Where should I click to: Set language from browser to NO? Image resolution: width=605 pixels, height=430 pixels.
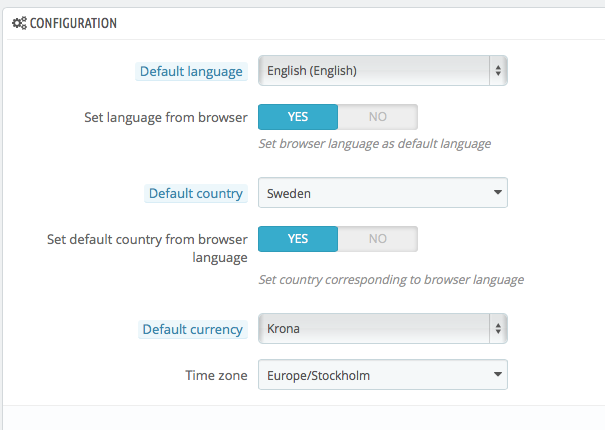[378, 117]
